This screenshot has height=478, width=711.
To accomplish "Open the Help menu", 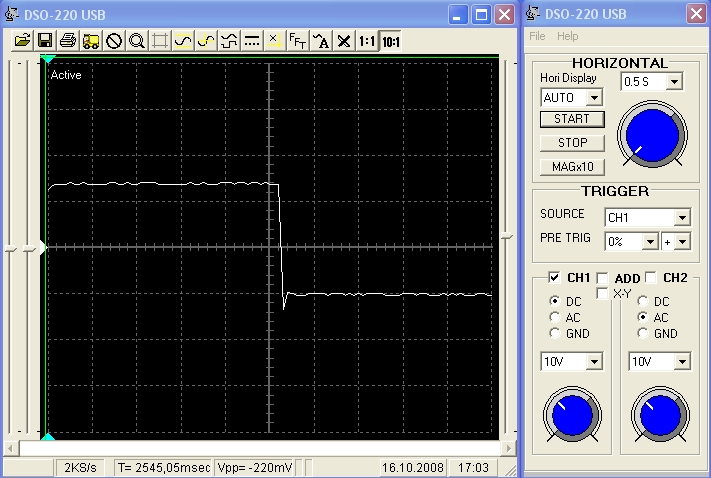I will pyautogui.click(x=567, y=36).
